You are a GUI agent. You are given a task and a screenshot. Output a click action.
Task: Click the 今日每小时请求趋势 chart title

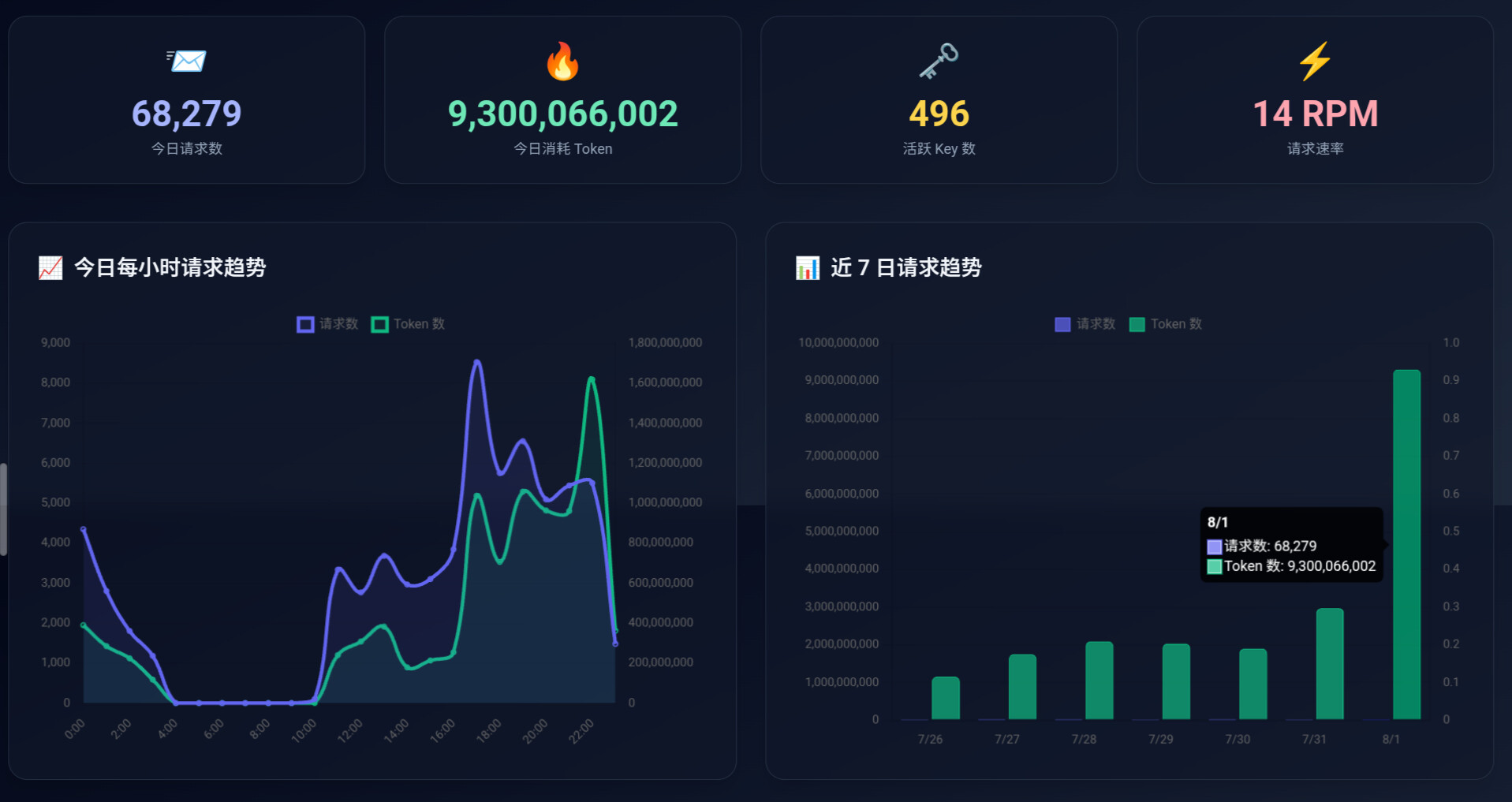coord(170,268)
